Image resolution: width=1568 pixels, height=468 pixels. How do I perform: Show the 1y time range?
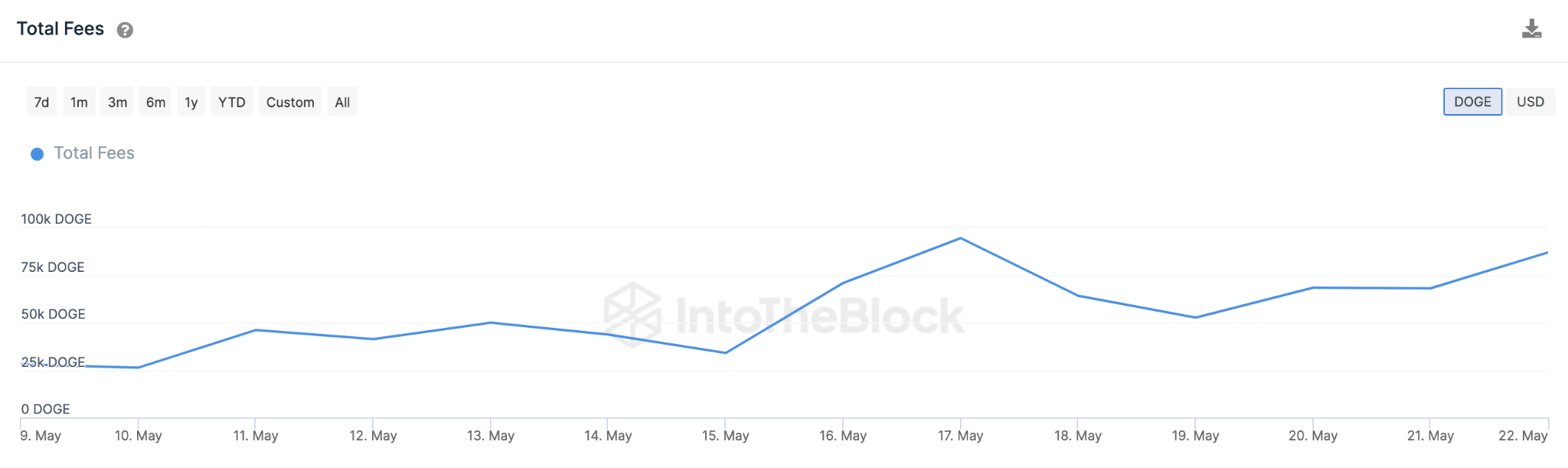coord(191,102)
